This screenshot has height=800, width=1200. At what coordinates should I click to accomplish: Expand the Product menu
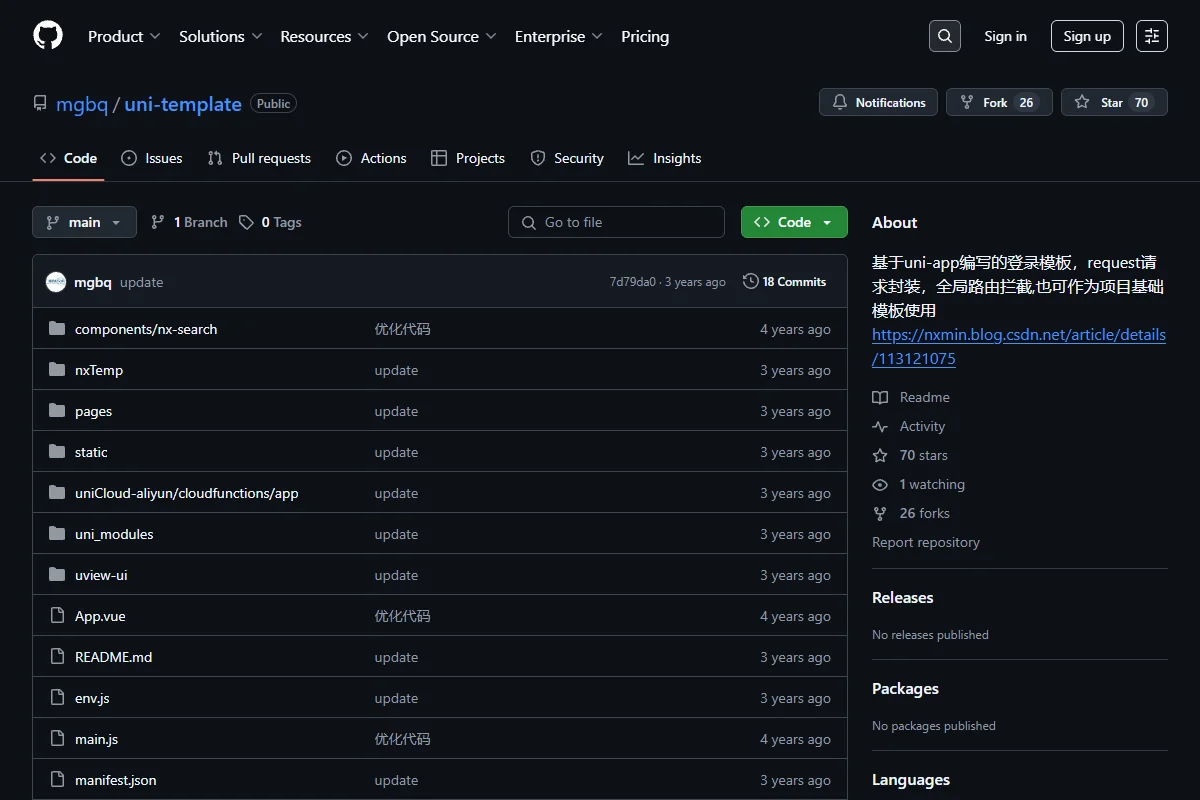coord(124,36)
